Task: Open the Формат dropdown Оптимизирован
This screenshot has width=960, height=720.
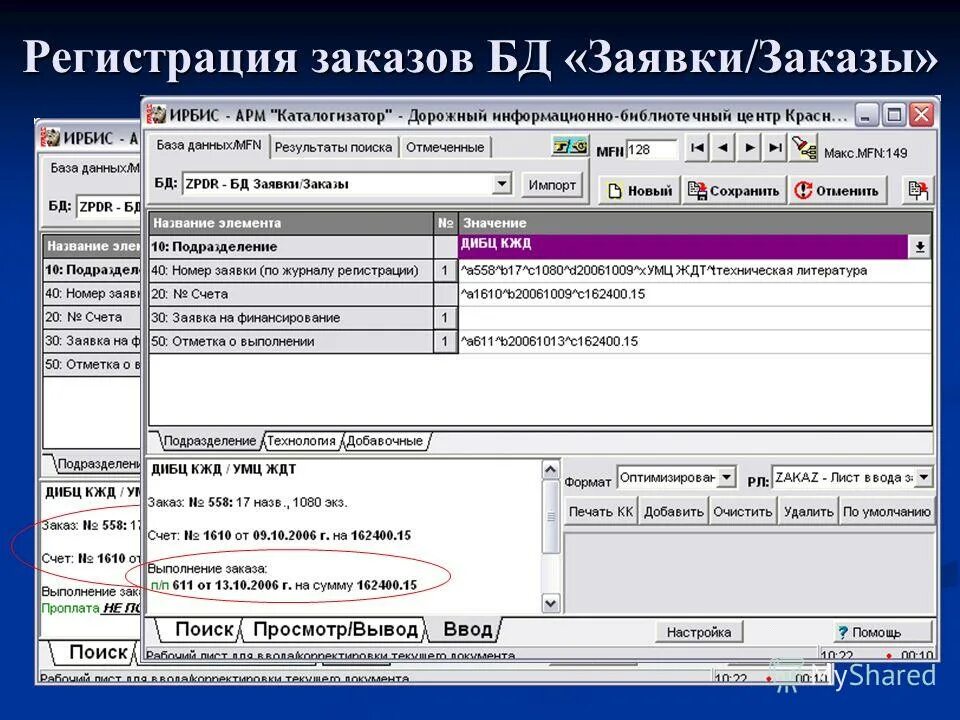Action: tap(729, 479)
